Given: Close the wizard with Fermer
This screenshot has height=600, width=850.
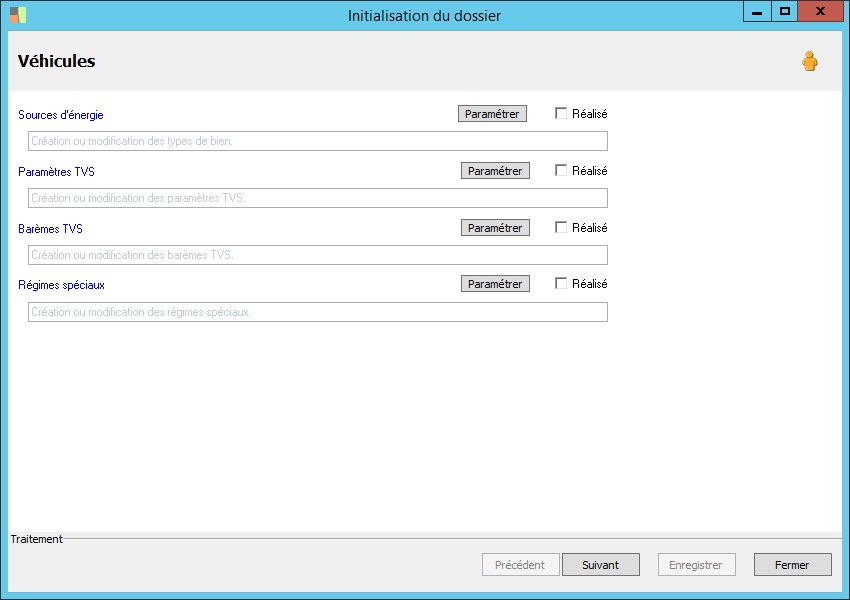Looking at the screenshot, I should click(793, 565).
